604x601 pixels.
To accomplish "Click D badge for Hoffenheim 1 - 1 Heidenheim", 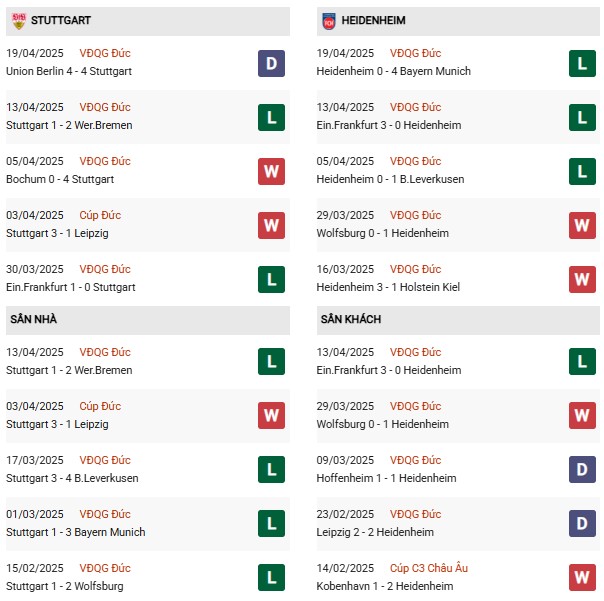I will click(x=583, y=470).
